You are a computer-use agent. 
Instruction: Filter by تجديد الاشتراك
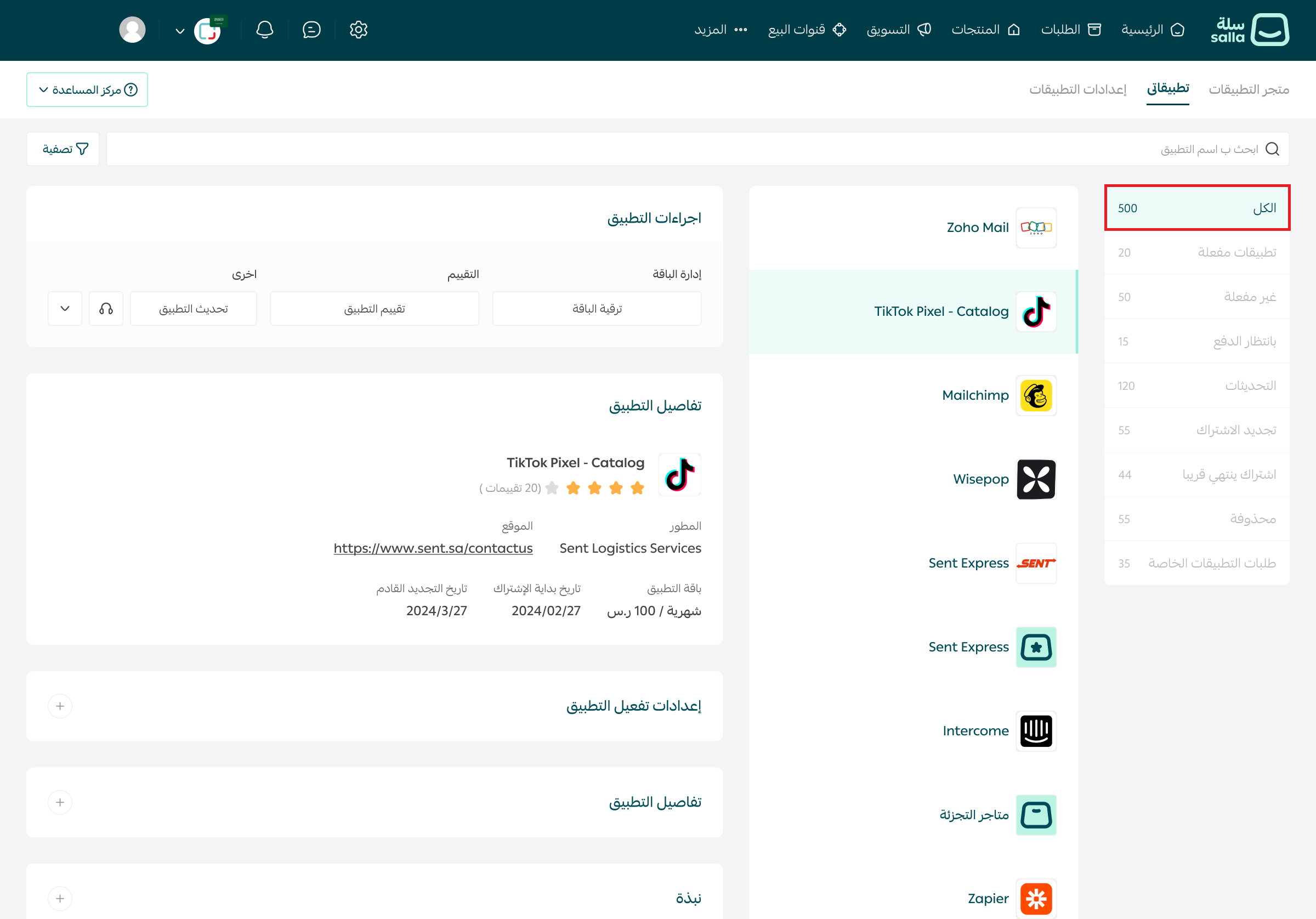[x=1197, y=430]
